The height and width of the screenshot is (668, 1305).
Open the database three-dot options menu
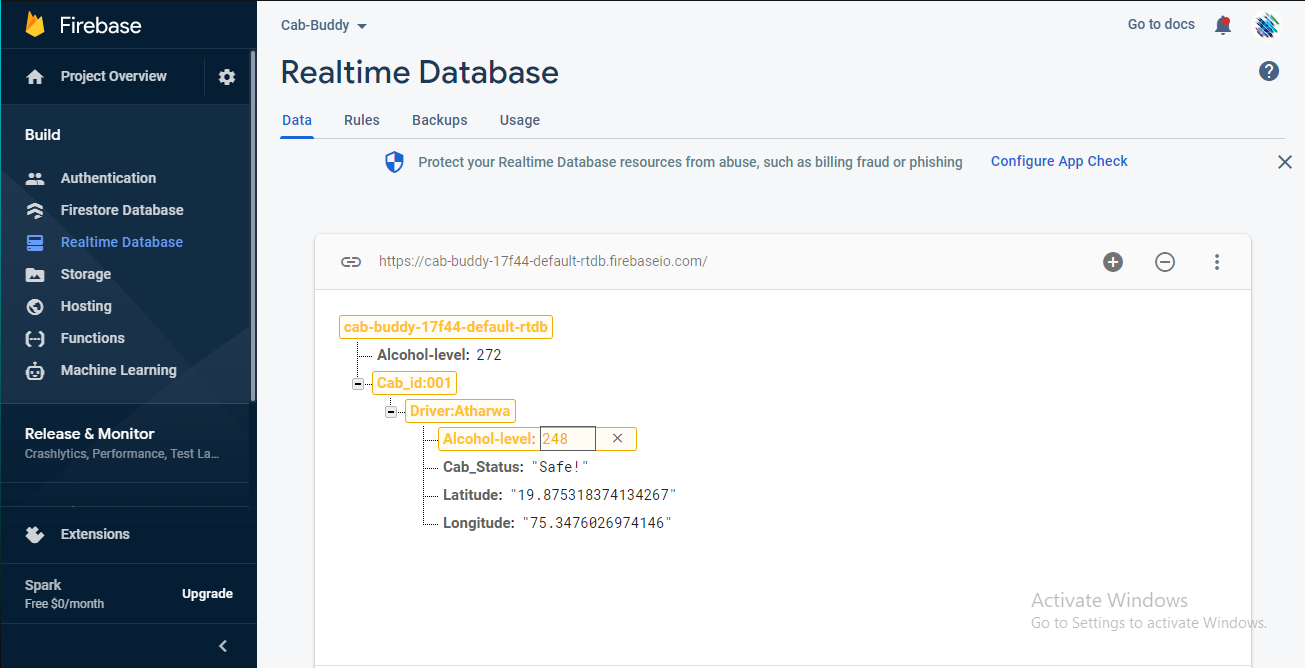pyautogui.click(x=1217, y=262)
